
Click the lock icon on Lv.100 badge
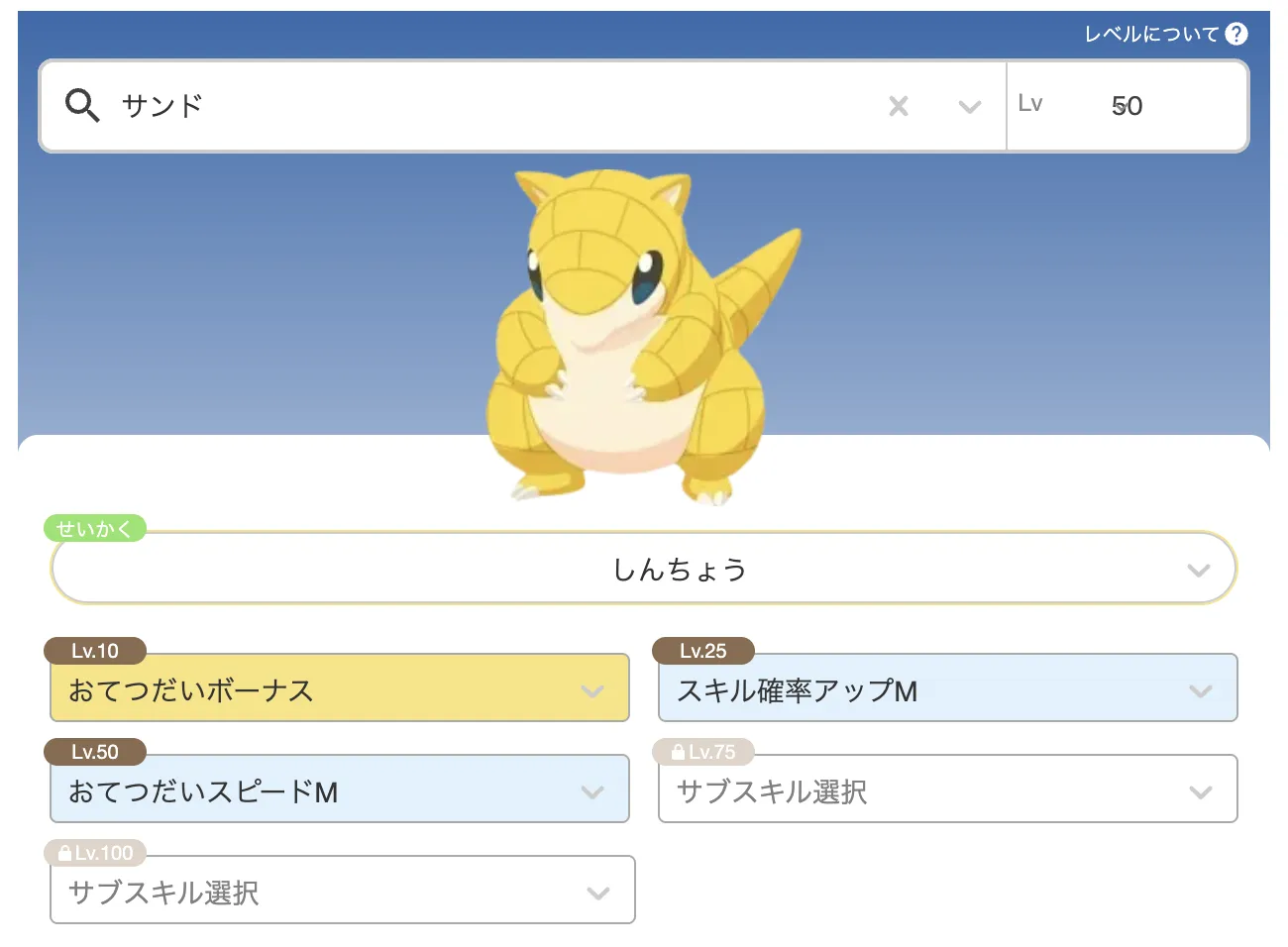(x=64, y=853)
